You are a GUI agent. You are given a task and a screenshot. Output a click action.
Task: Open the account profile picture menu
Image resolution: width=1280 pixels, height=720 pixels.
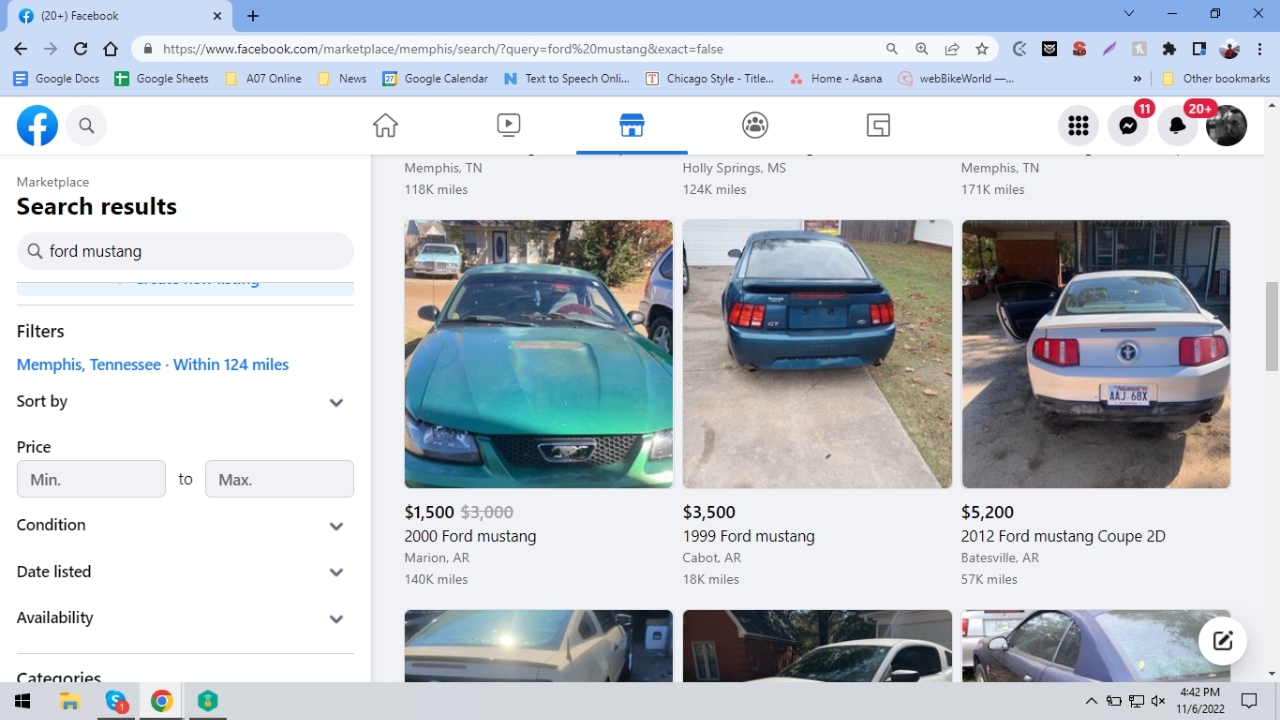(x=1226, y=125)
